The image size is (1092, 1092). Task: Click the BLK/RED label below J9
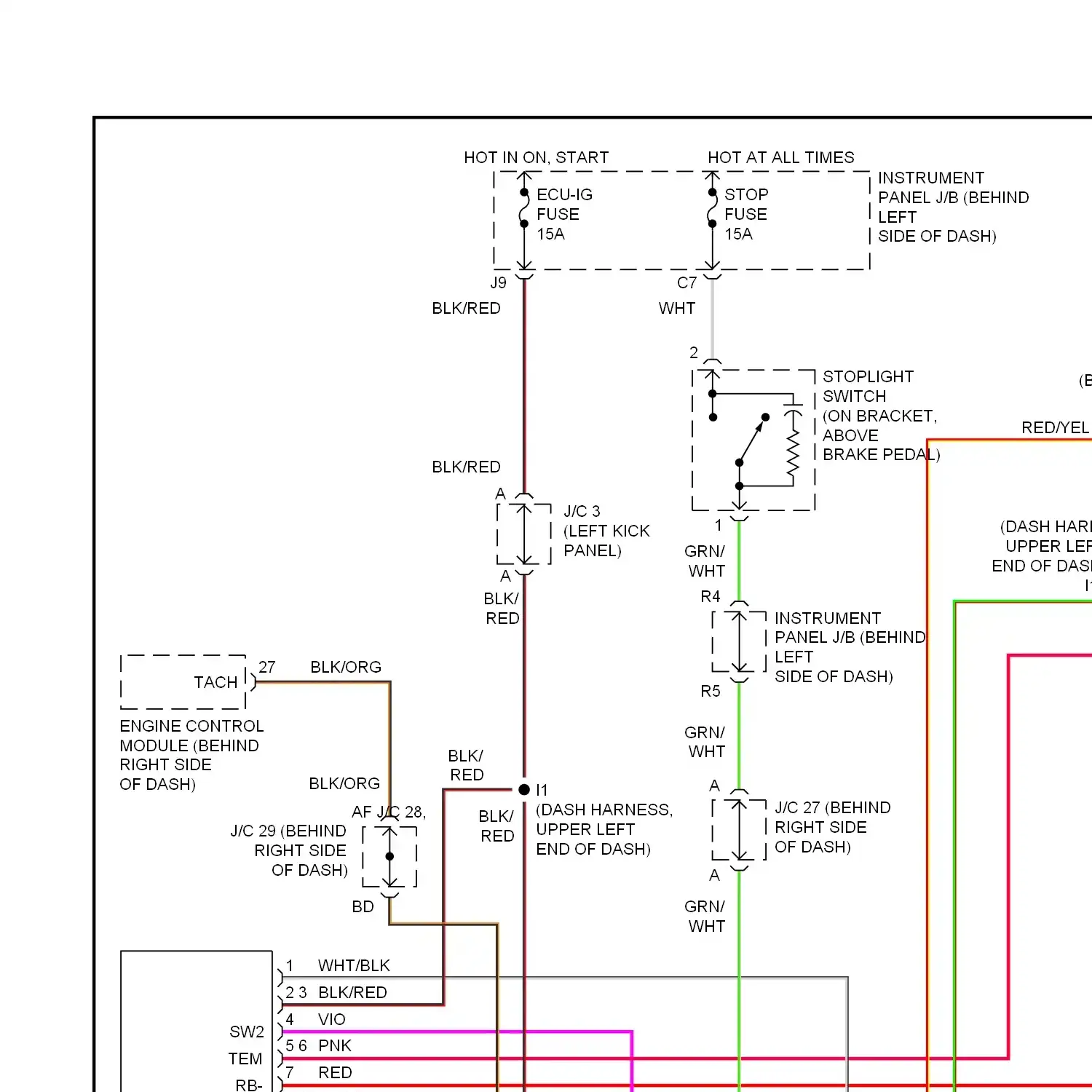click(466, 308)
